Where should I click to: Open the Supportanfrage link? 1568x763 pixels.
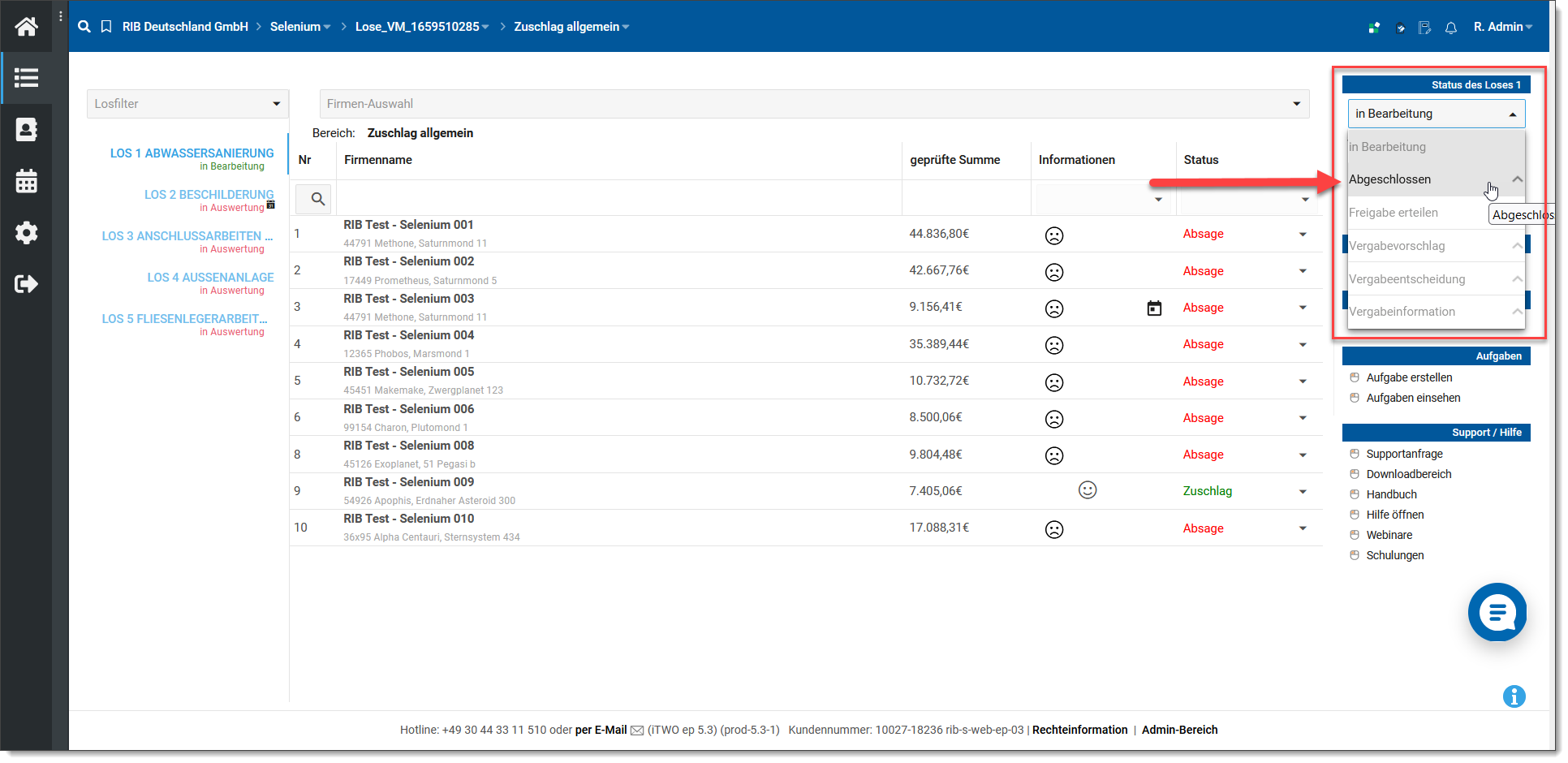1404,454
